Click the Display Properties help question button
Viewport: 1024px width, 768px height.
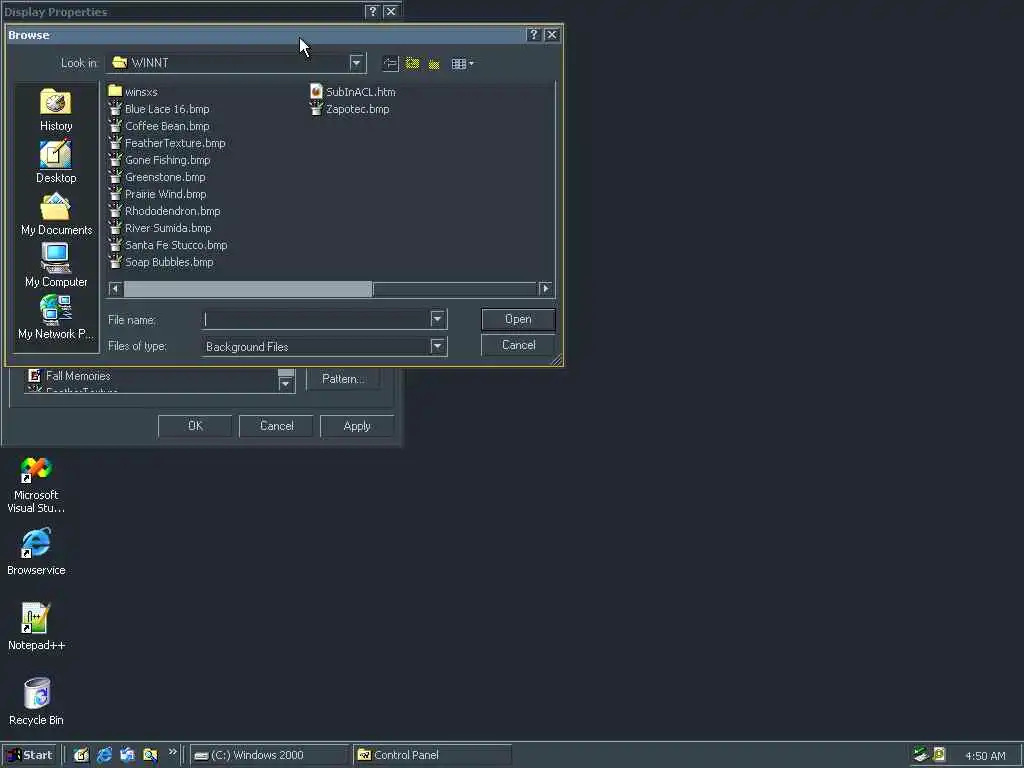[x=372, y=11]
